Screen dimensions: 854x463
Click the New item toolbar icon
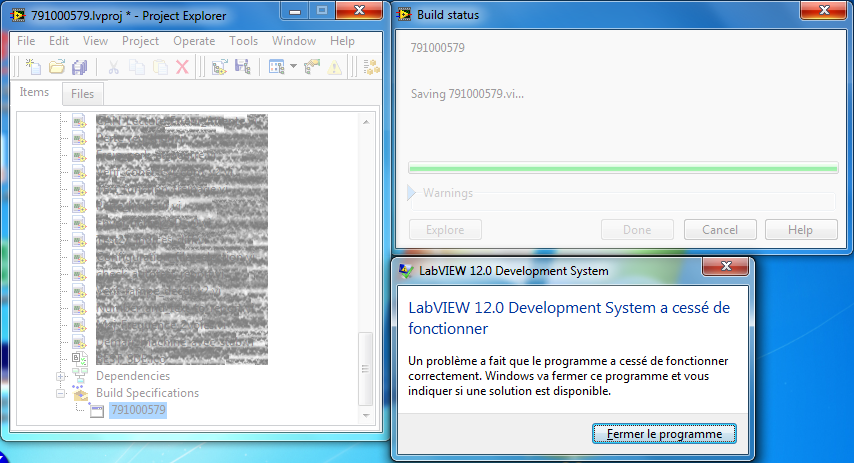pyautogui.click(x=33, y=67)
